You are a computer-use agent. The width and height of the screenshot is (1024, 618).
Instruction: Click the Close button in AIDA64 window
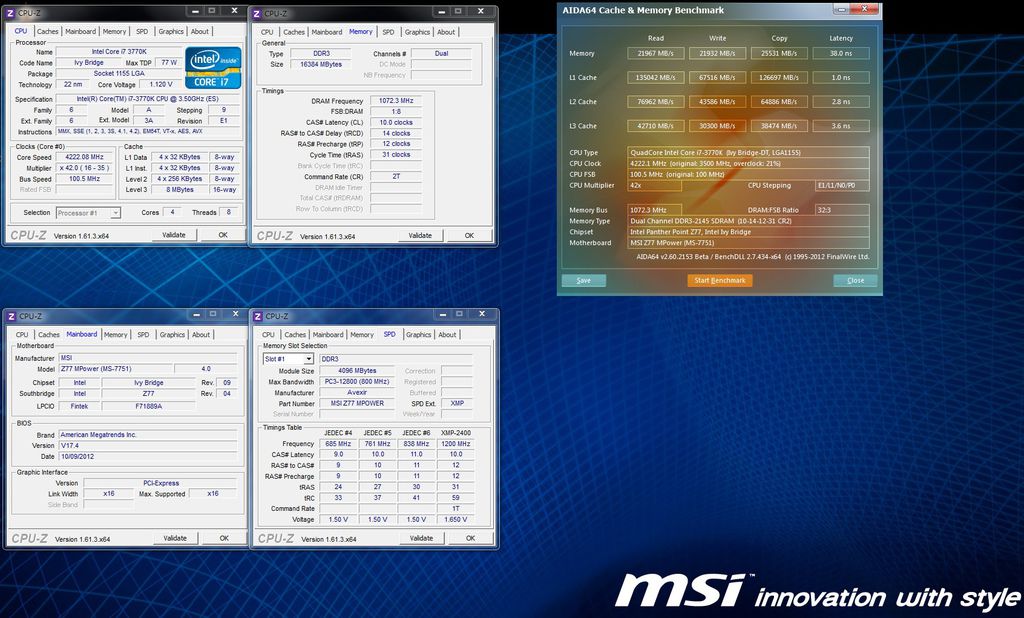(x=856, y=280)
